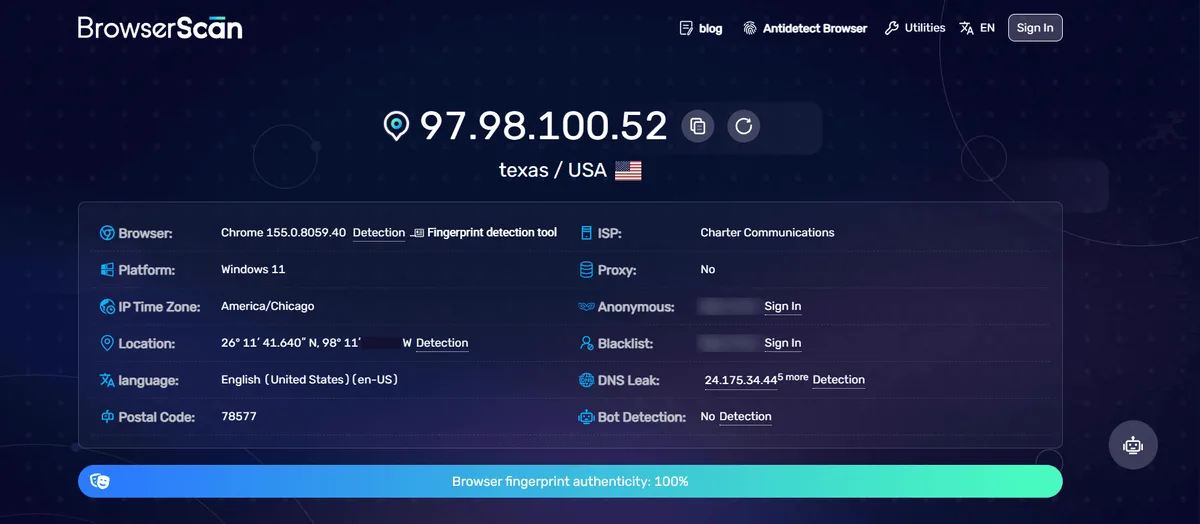1200x524 pixels.
Task: Open the BrowserScan logo home link
Action: [160, 27]
